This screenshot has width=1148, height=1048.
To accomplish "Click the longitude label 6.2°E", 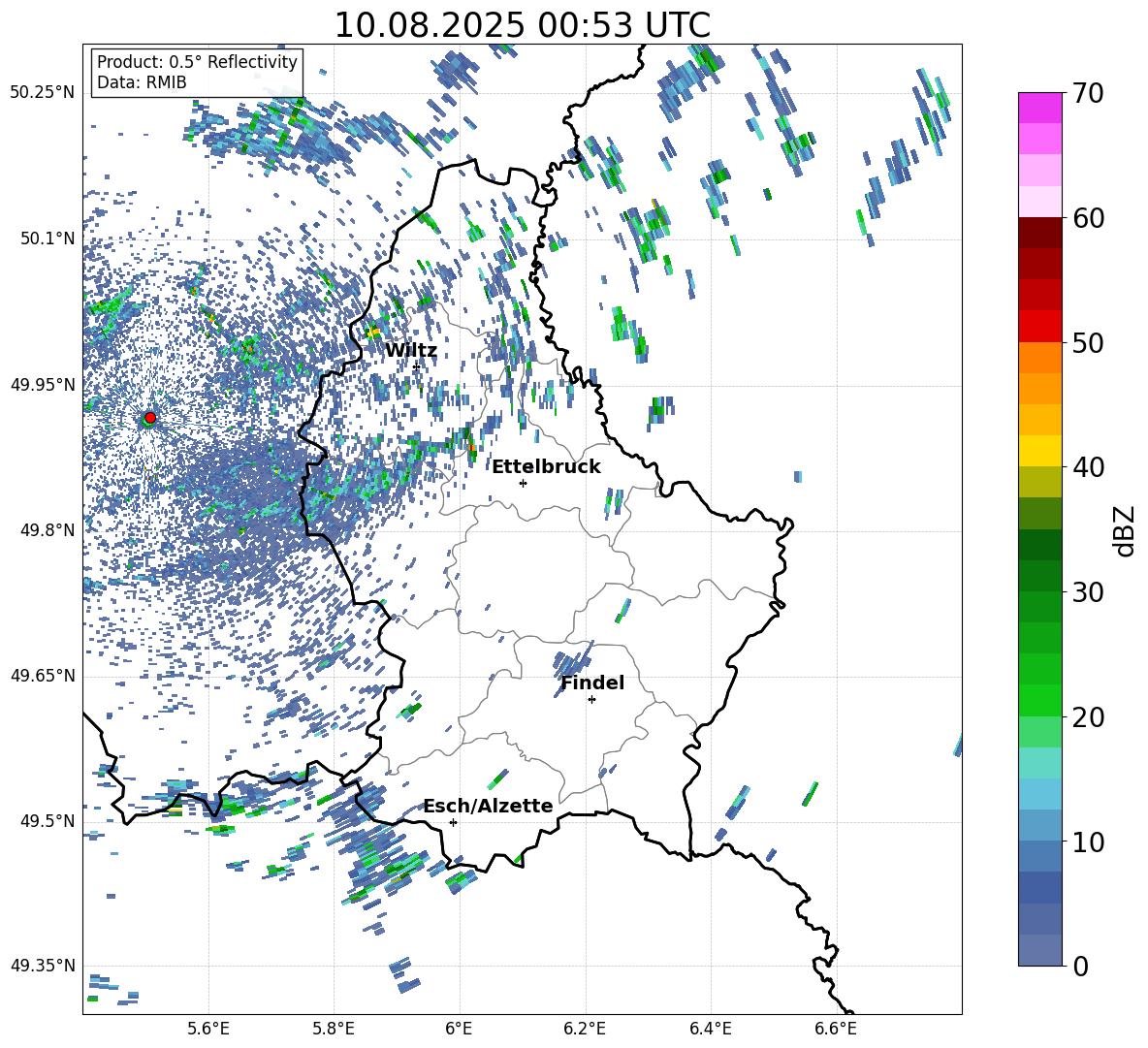I will tap(585, 1029).
